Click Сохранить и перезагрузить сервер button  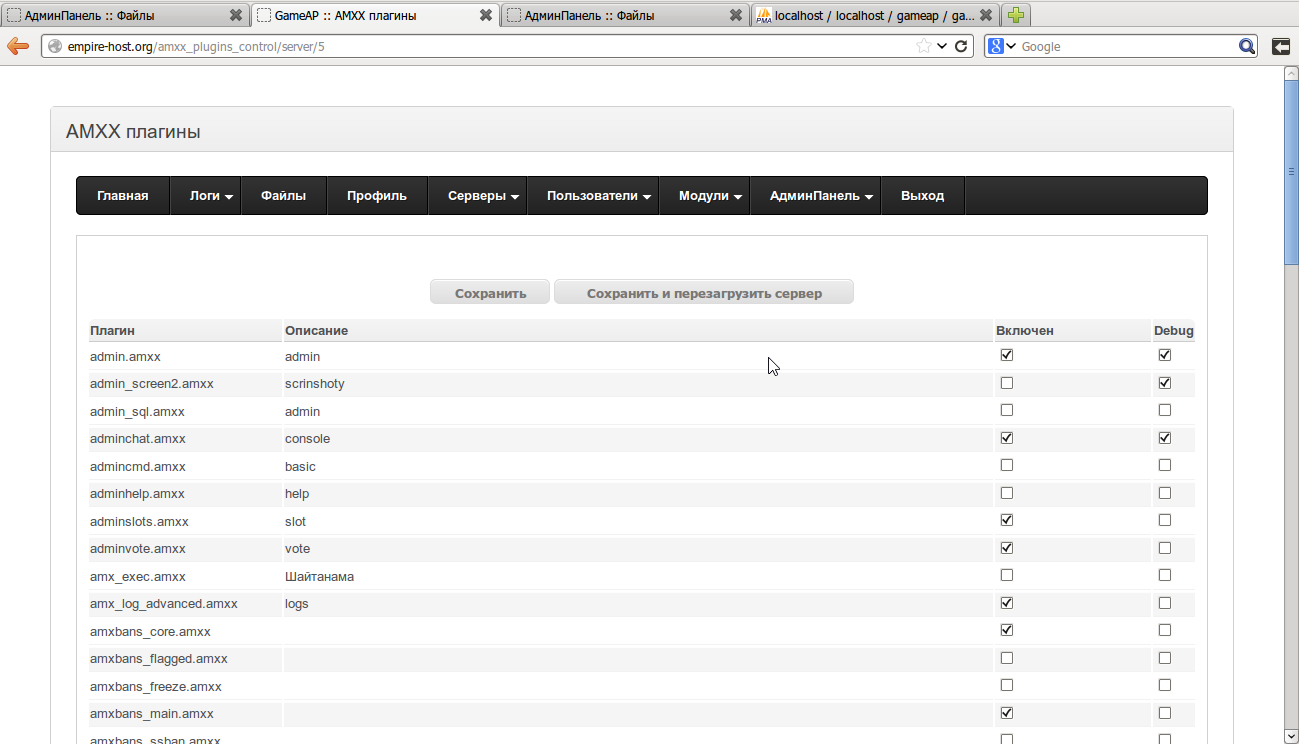704,293
